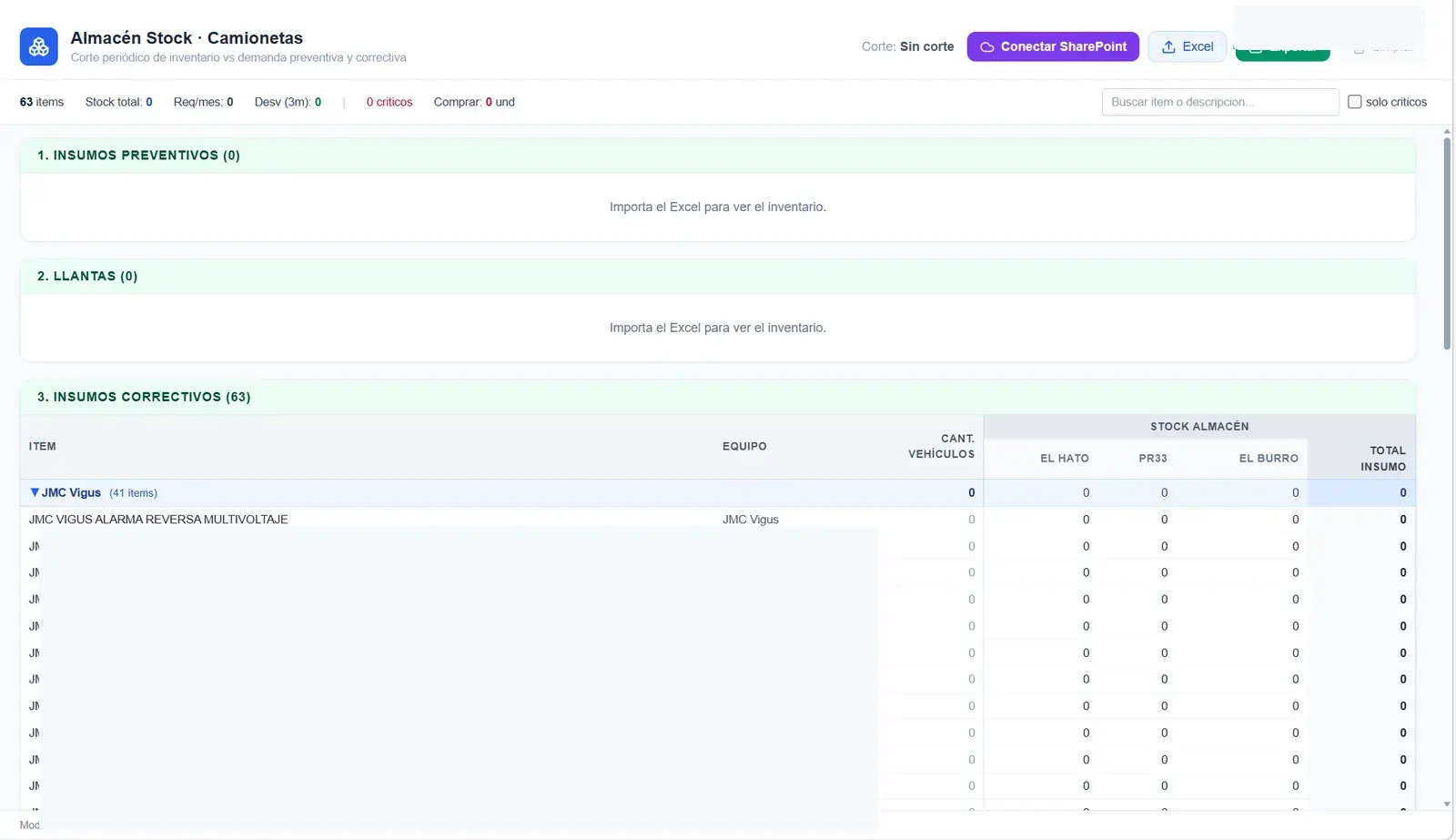Click JMC Vigus equipo cell in alarma row
The image size is (1456, 840).
[751, 520]
